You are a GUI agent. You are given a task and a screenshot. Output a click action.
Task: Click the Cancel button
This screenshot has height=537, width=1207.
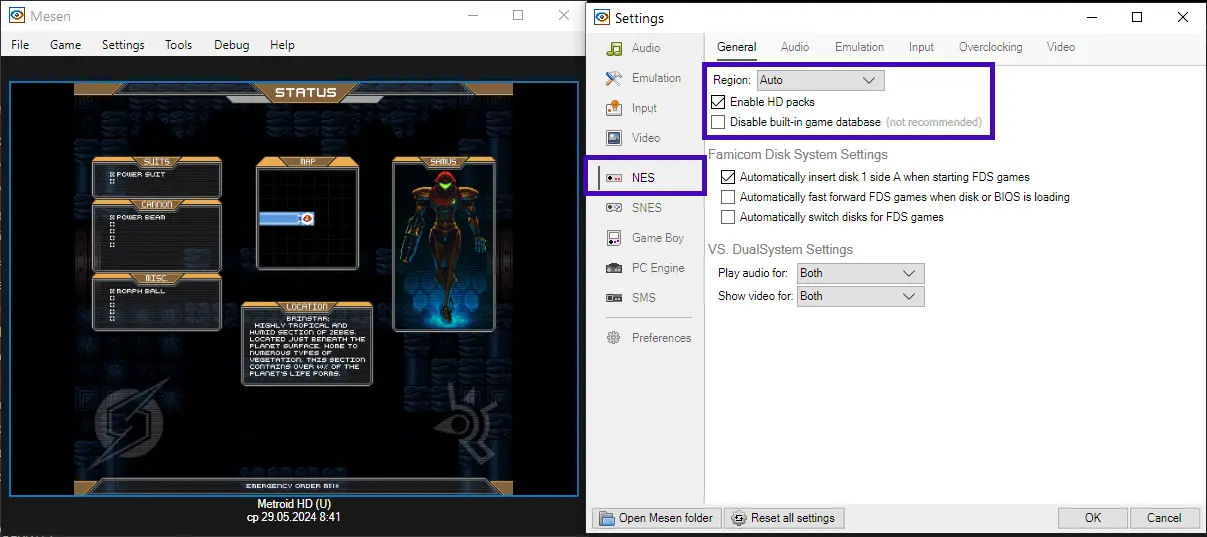[x=1164, y=518]
